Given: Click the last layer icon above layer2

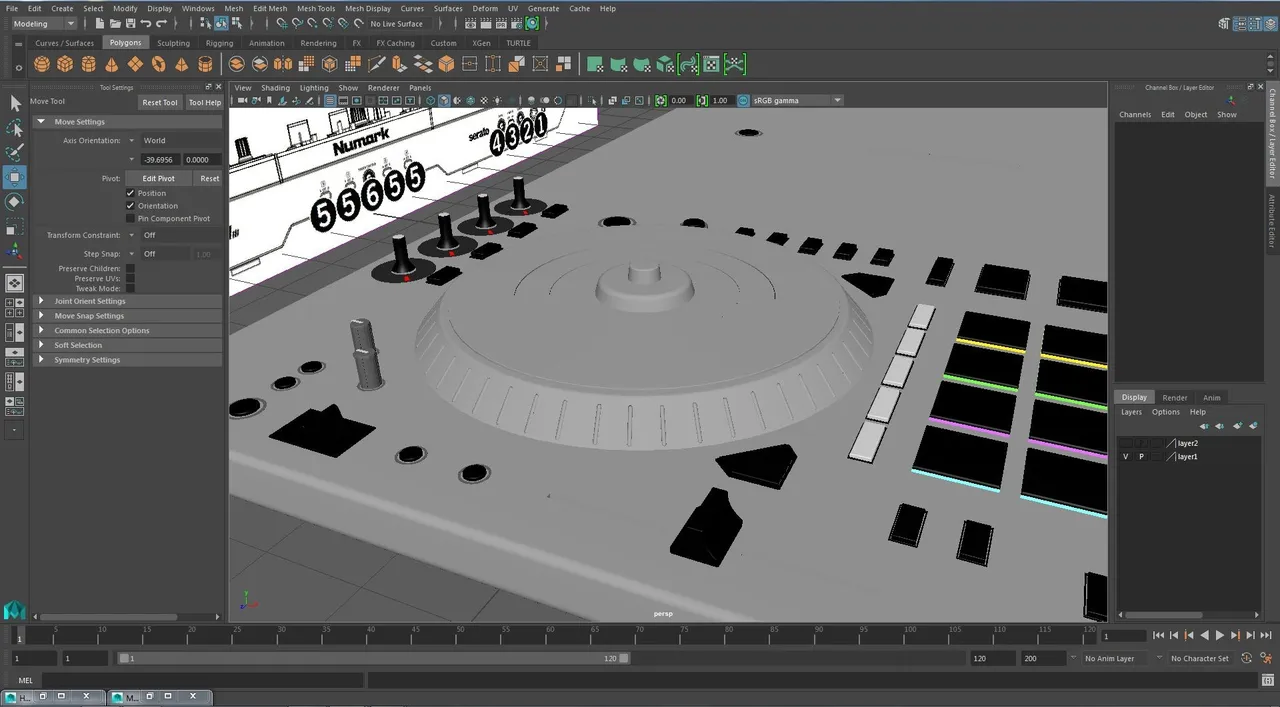Looking at the screenshot, I should pos(1253,426).
